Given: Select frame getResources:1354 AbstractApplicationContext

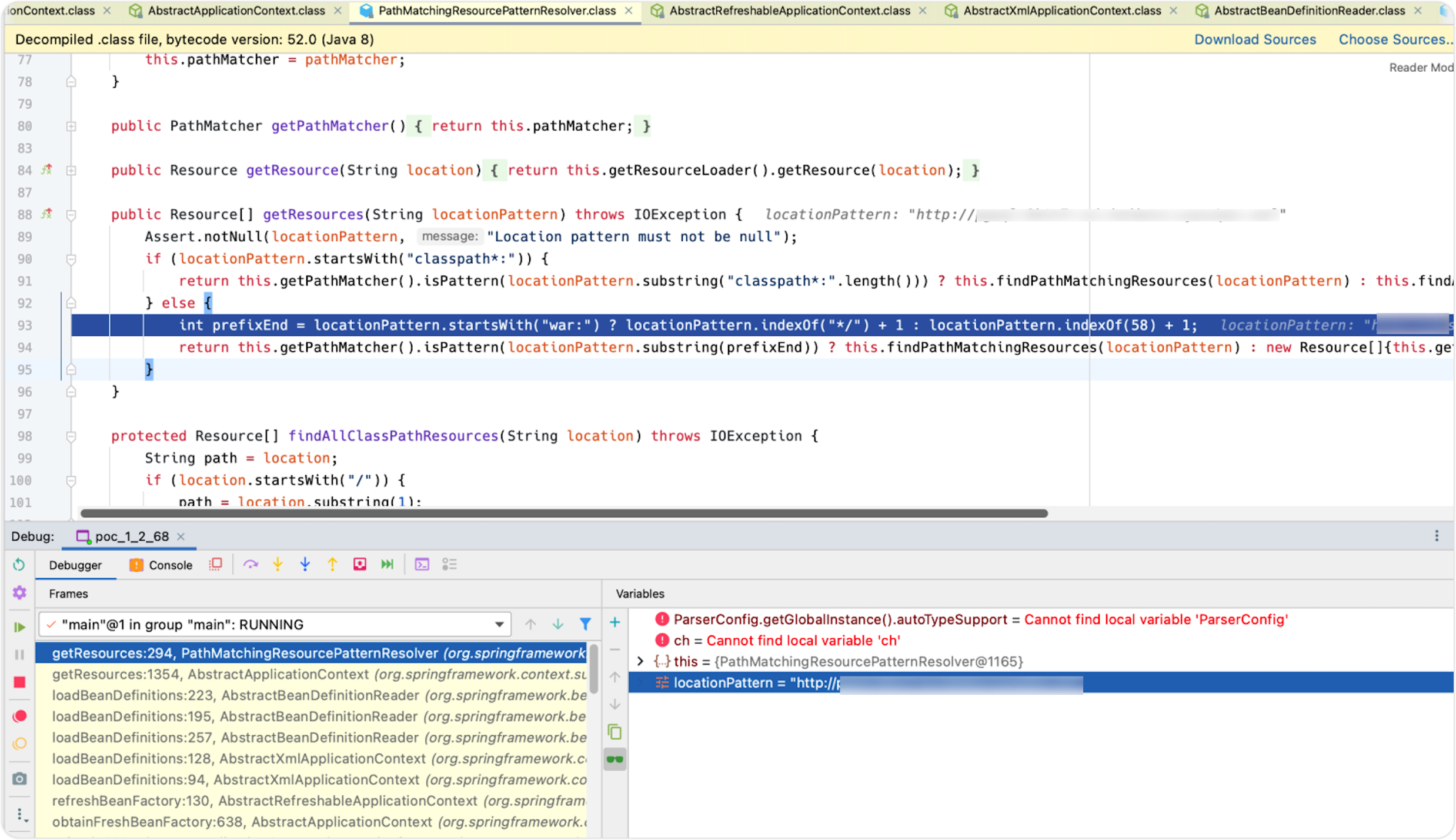Looking at the screenshot, I should pos(311,675).
